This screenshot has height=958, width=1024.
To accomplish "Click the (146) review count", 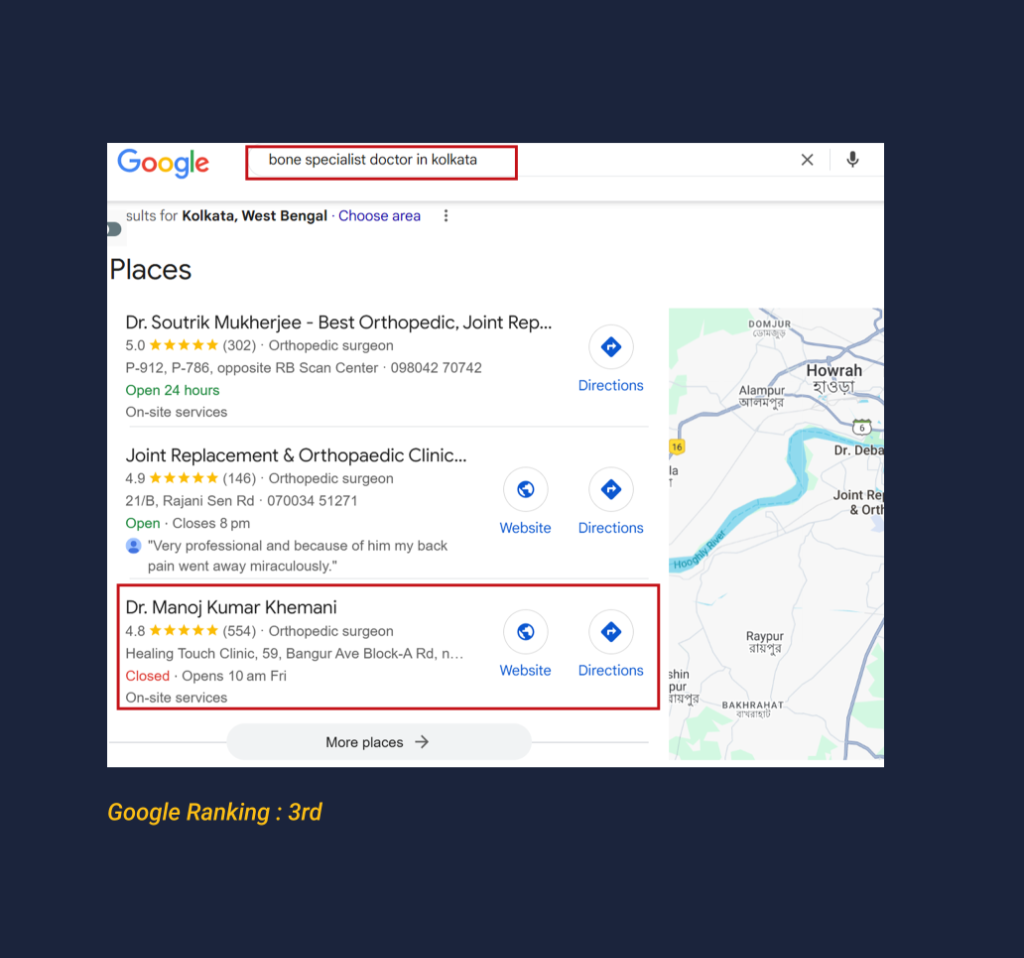I will [239, 479].
